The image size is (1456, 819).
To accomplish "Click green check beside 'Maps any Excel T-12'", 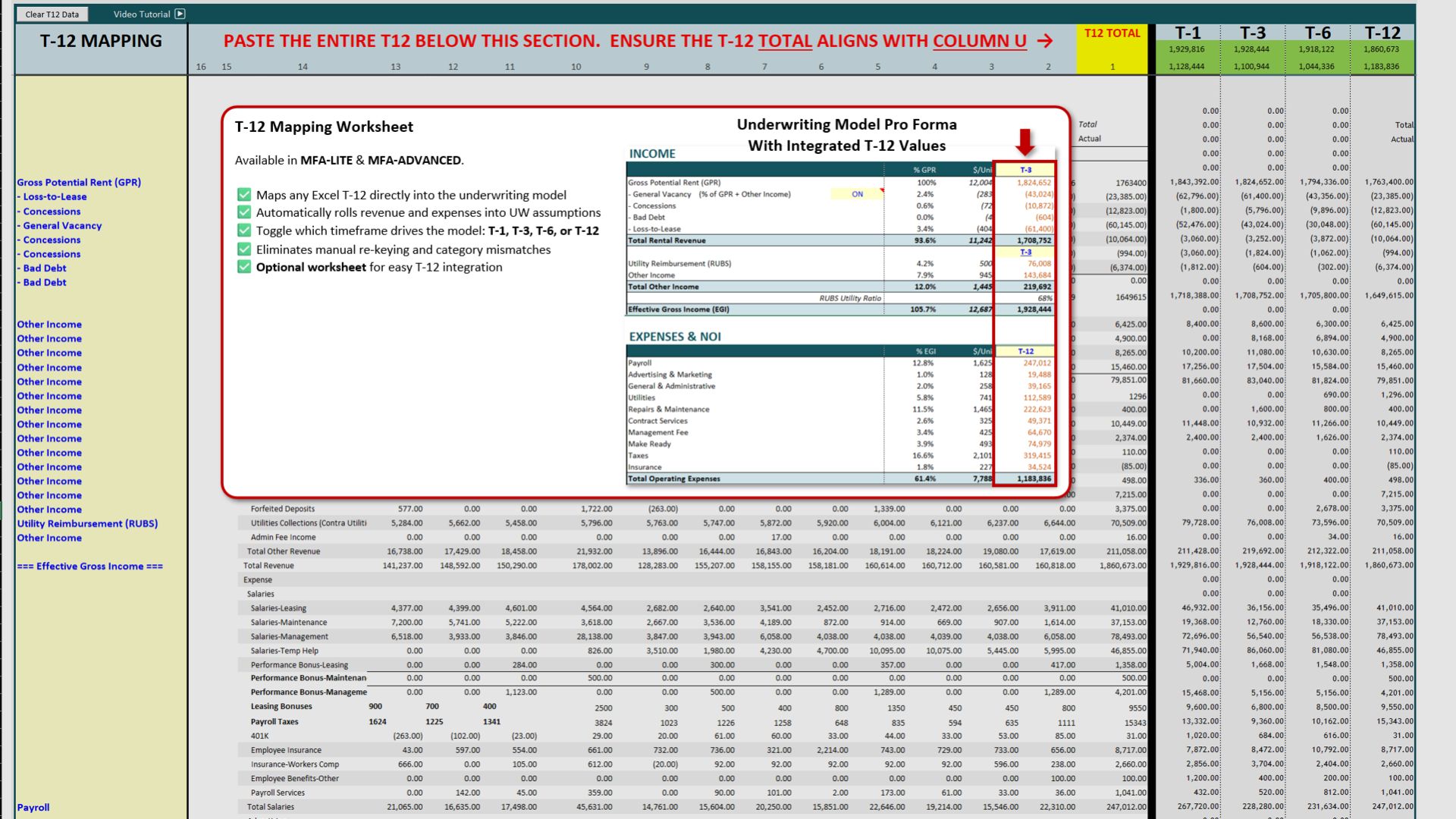I will [x=243, y=195].
